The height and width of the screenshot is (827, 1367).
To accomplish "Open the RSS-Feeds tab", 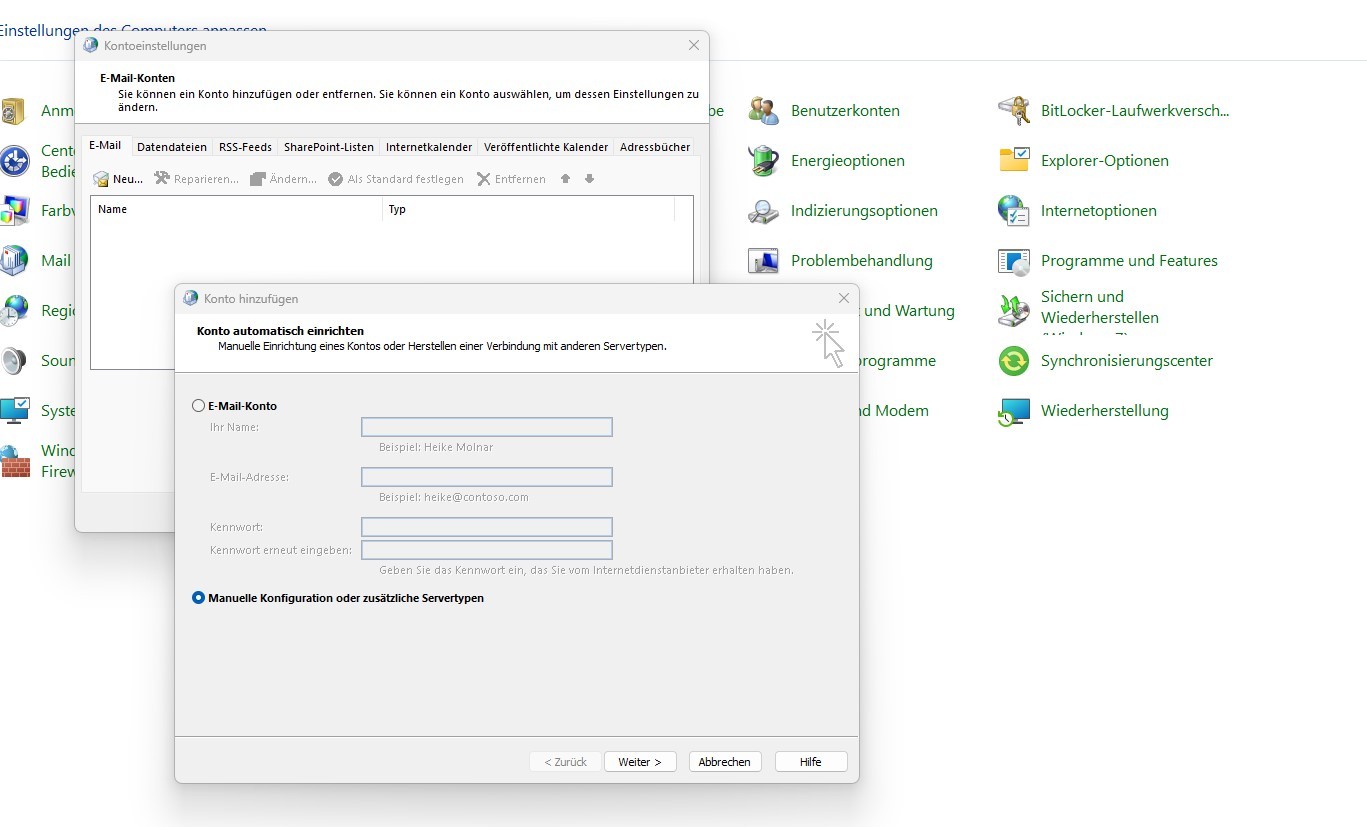I will point(245,147).
